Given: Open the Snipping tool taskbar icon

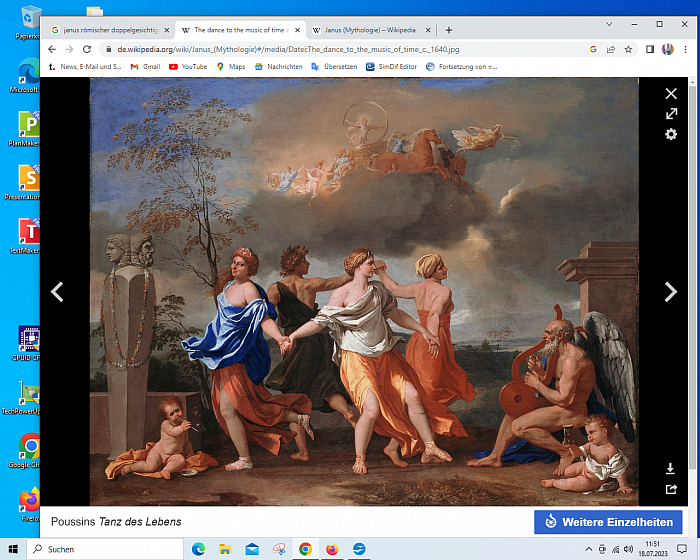Looking at the screenshot, I should click(279, 549).
